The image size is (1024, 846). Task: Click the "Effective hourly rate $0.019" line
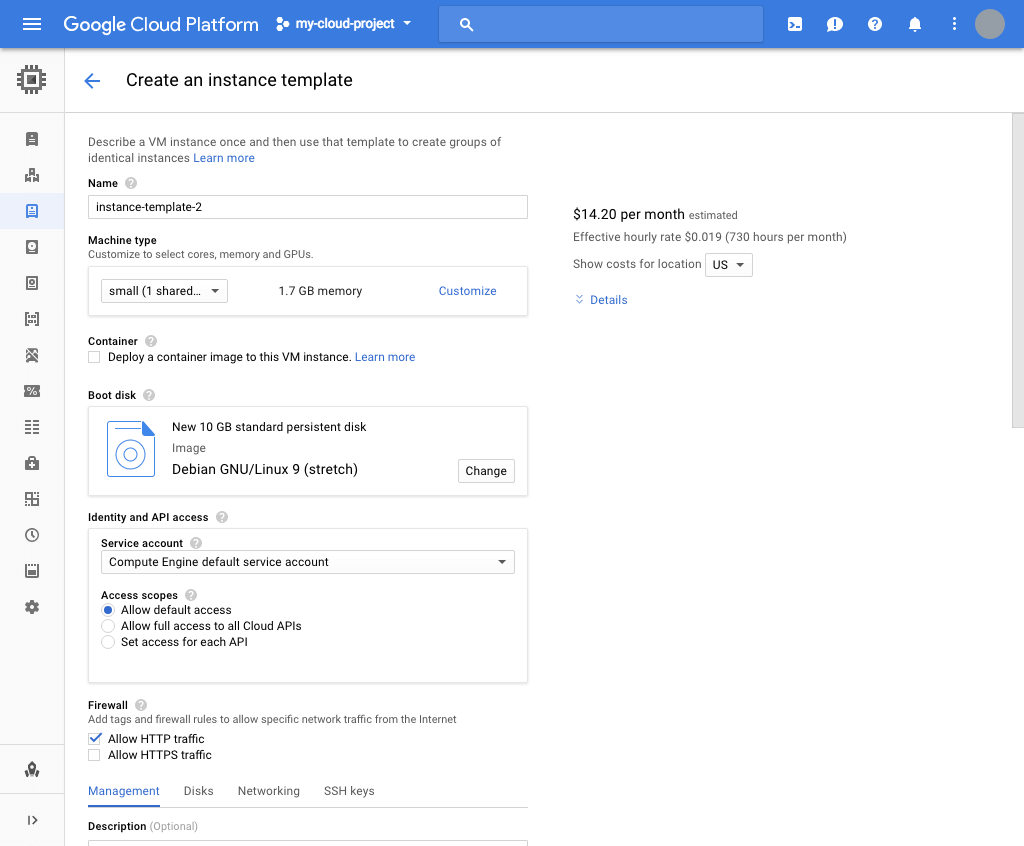click(710, 237)
